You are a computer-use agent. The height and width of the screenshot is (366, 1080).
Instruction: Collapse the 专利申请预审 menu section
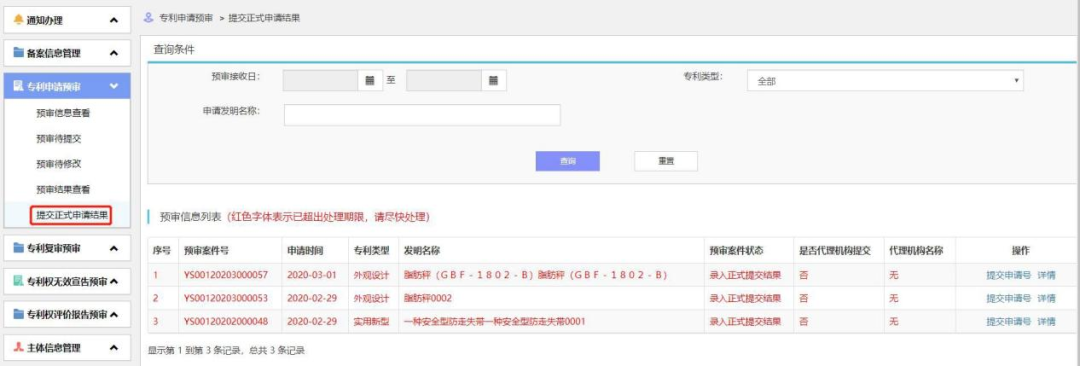(x=114, y=86)
